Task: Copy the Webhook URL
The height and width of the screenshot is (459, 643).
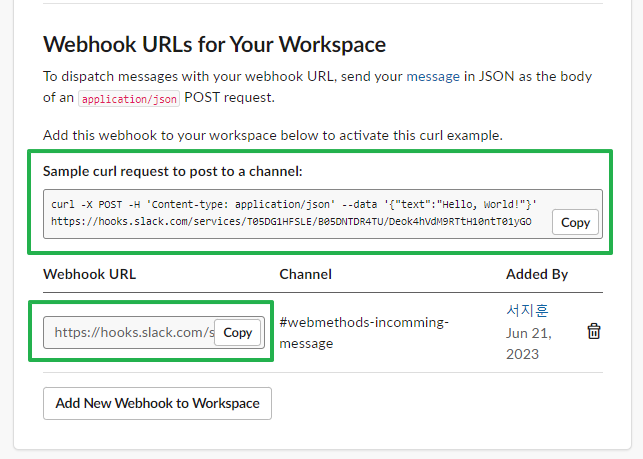Action: 238,332
